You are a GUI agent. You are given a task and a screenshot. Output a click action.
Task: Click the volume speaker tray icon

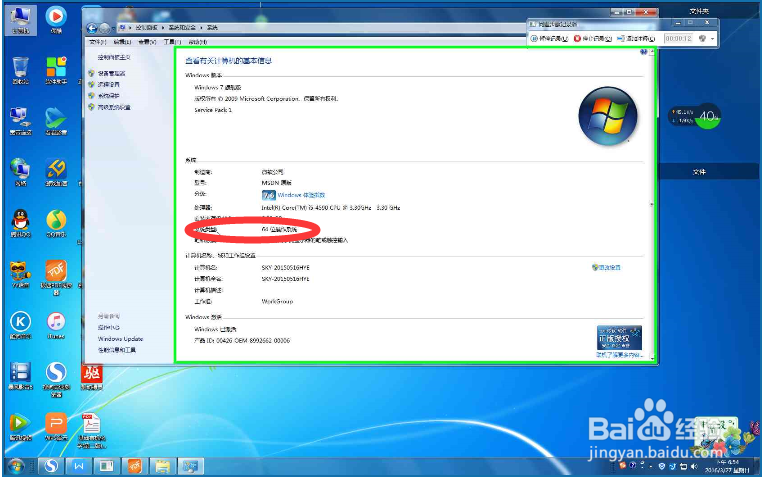(x=694, y=466)
